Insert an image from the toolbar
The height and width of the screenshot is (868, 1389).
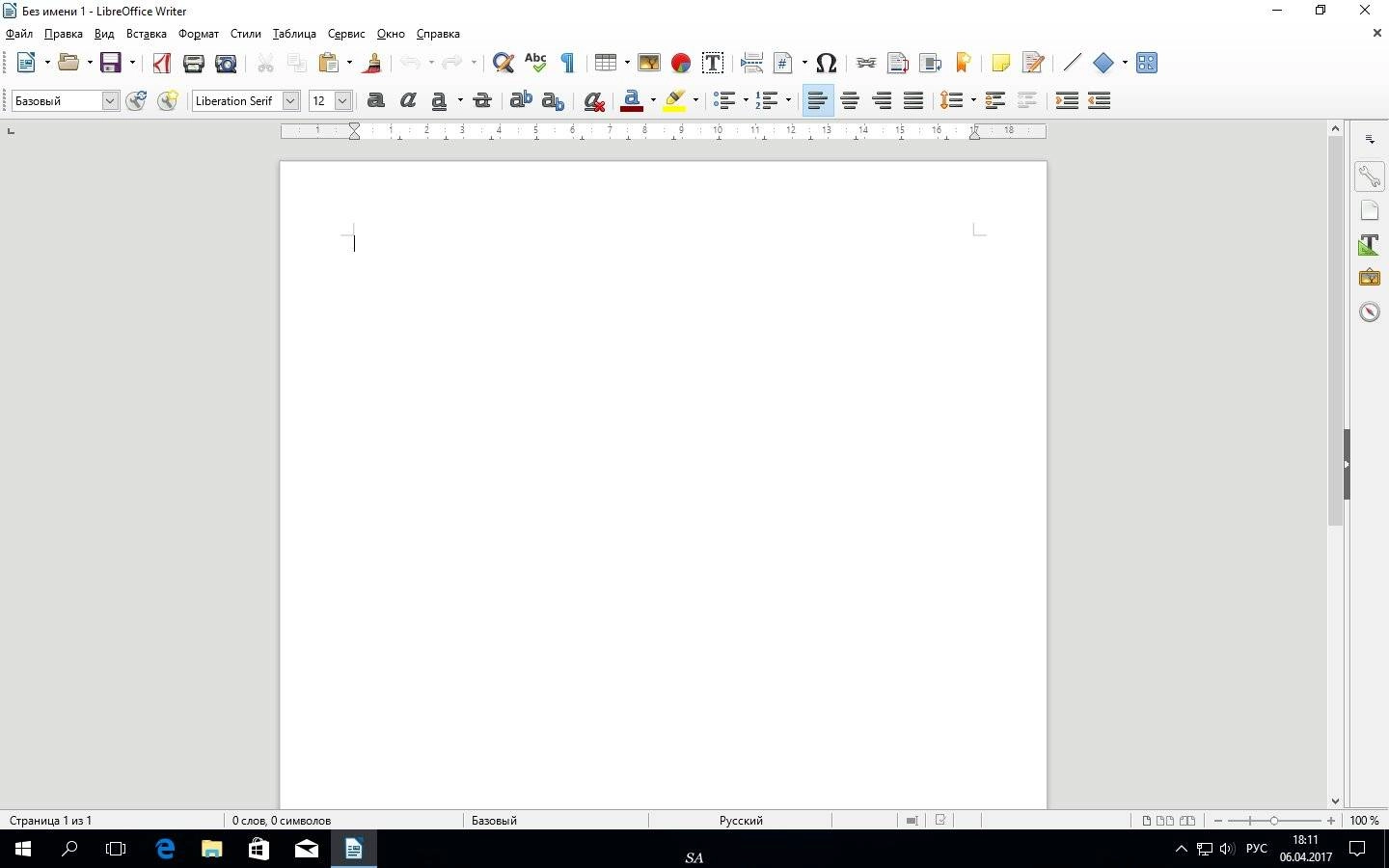tap(649, 64)
